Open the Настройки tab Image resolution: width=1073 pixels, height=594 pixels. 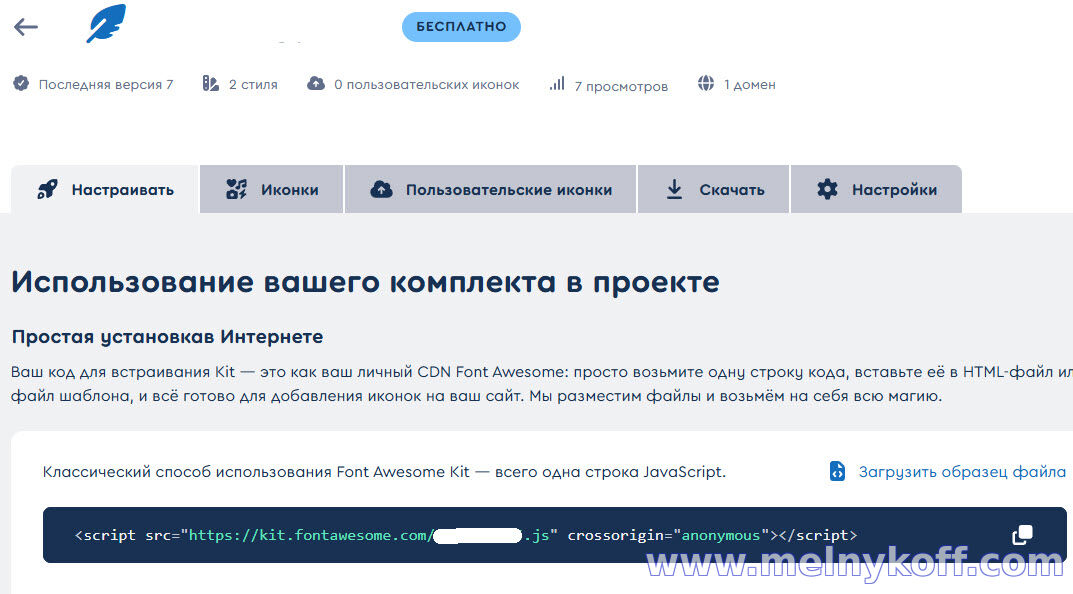tap(876, 190)
